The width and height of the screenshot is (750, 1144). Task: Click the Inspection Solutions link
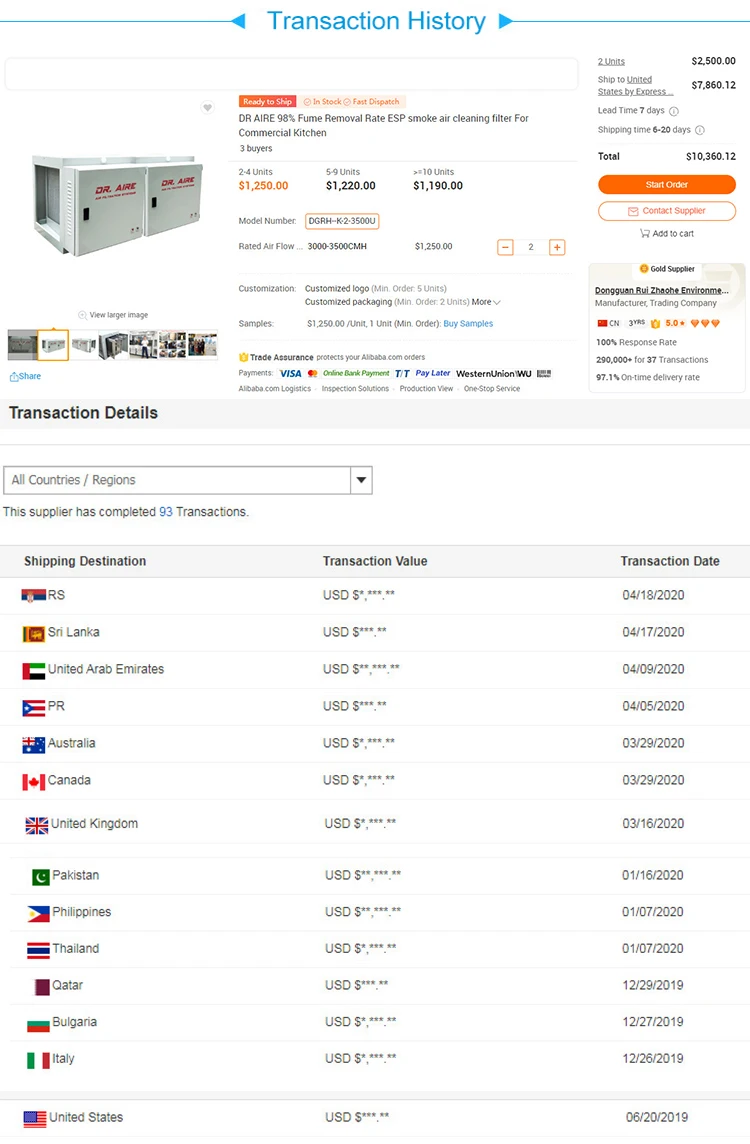[355, 389]
